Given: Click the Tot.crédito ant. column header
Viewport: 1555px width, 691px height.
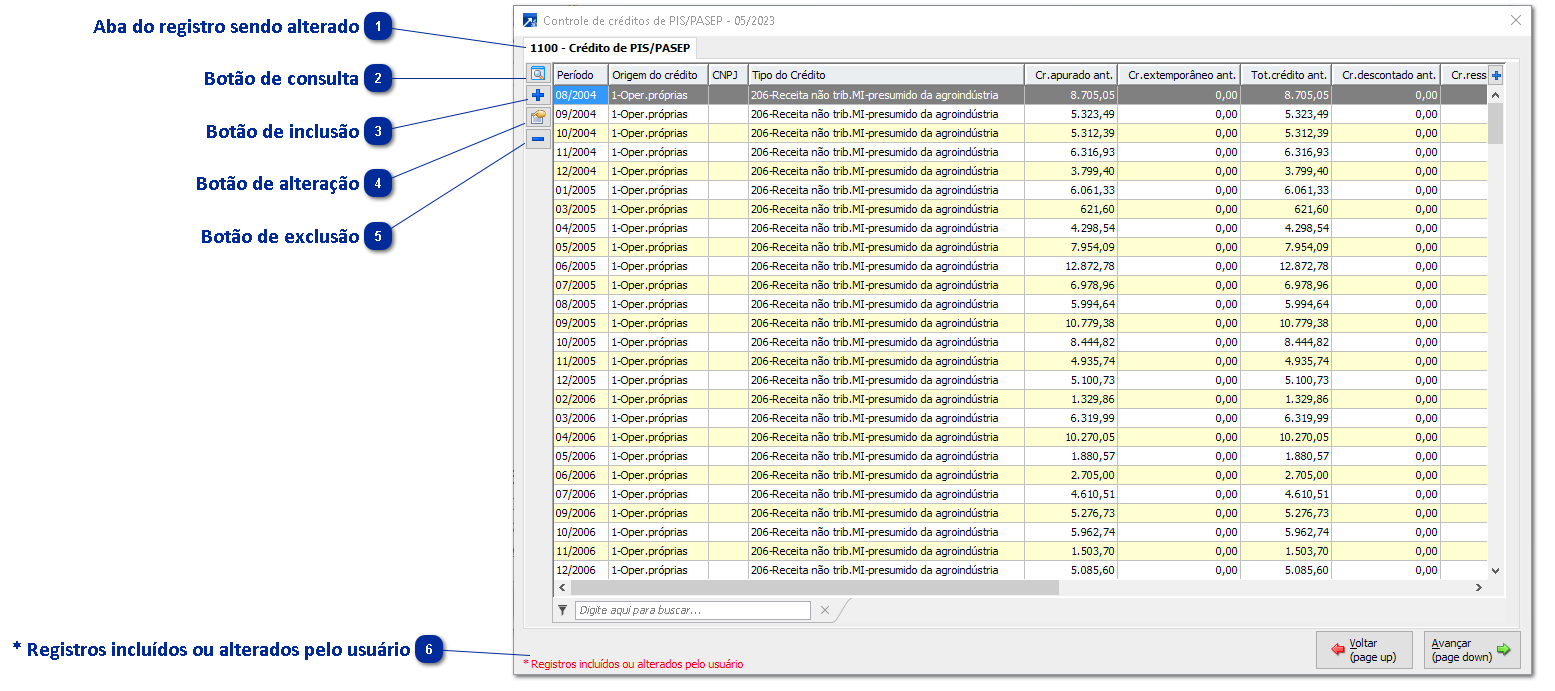Looking at the screenshot, I should click(1286, 75).
